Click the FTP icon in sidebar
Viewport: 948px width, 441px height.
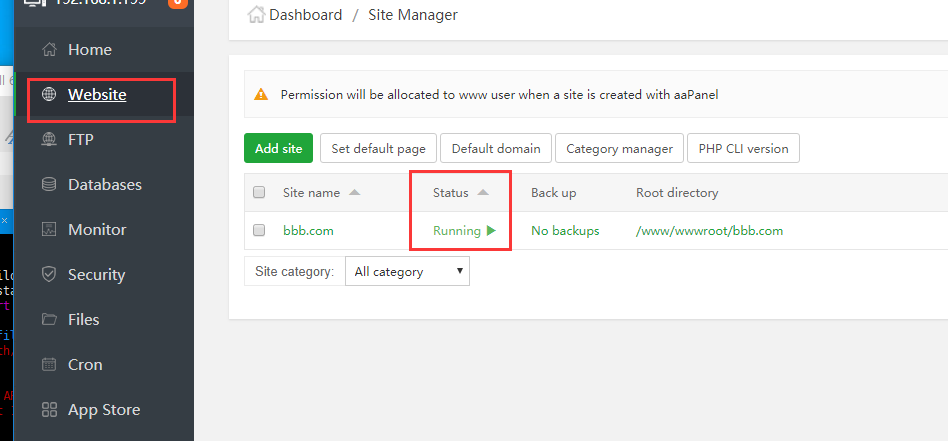(49, 140)
